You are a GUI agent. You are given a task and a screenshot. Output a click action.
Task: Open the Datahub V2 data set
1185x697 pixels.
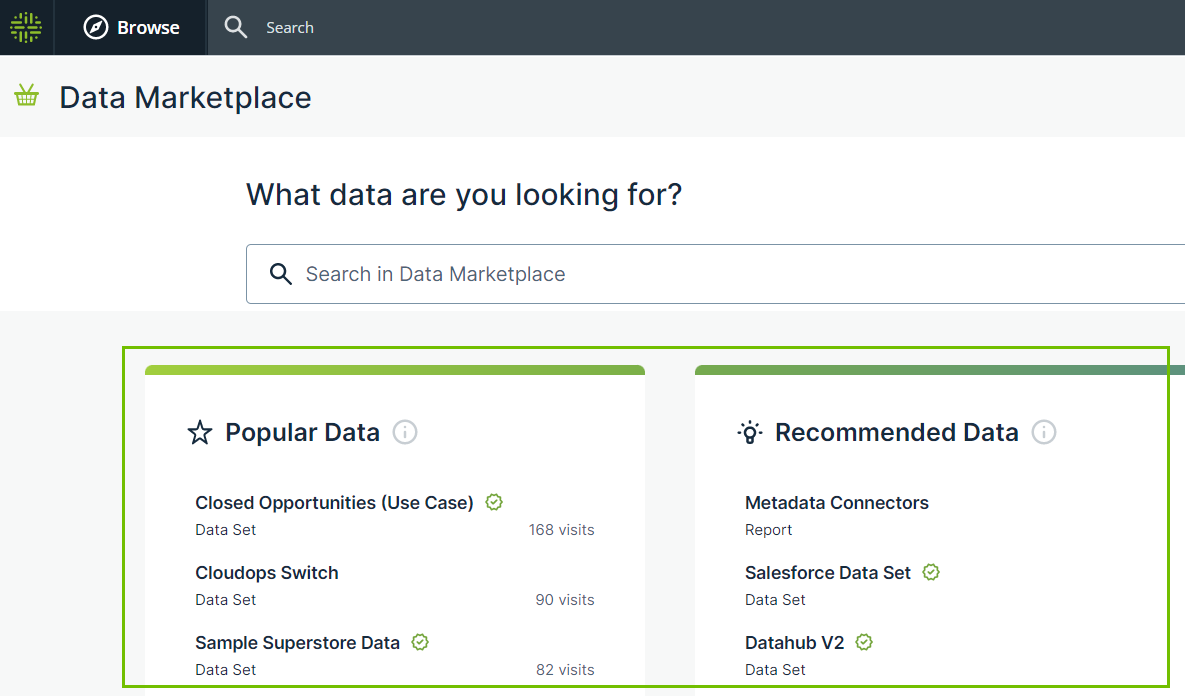794,643
